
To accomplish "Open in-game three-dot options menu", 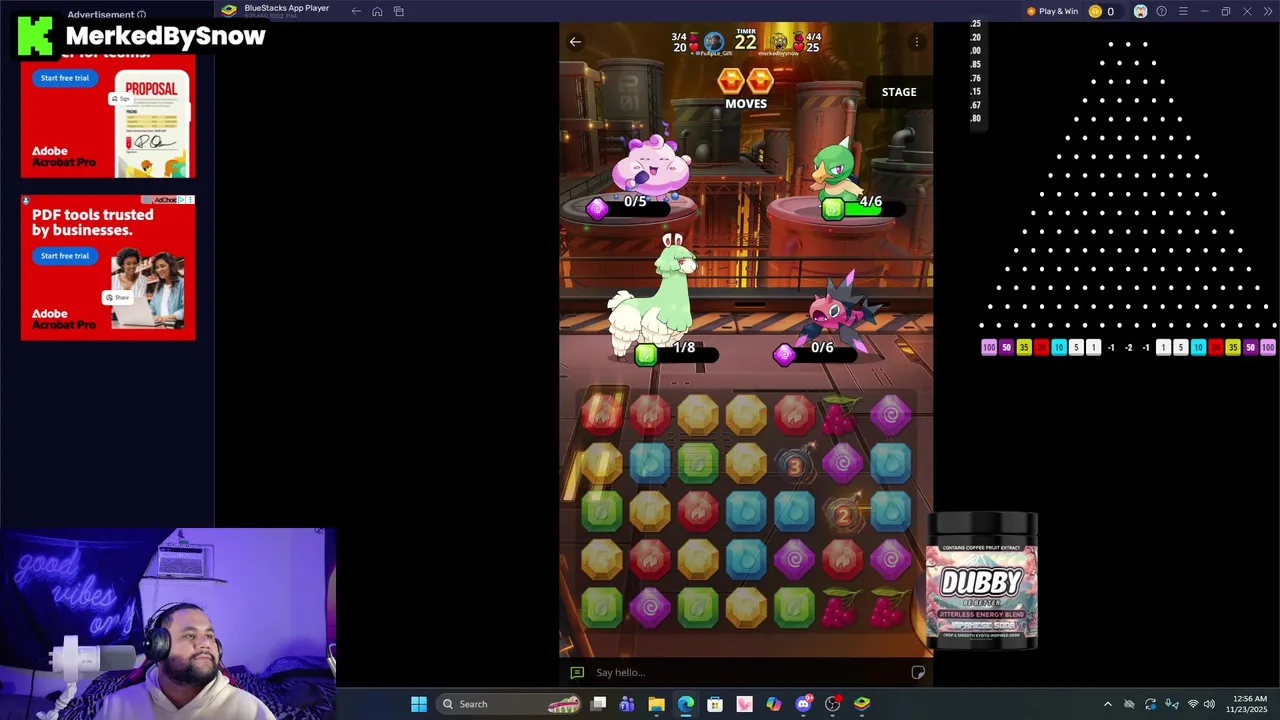I will (x=917, y=42).
